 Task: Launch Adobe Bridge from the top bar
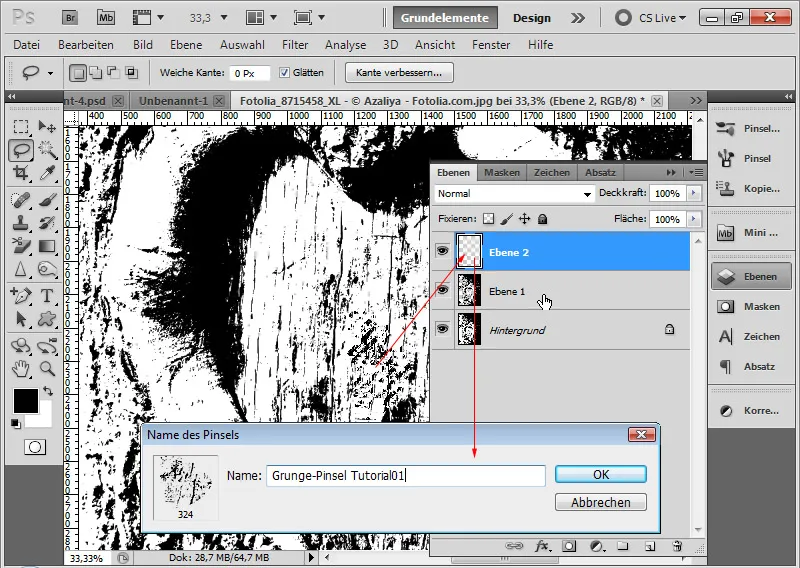(x=70, y=18)
